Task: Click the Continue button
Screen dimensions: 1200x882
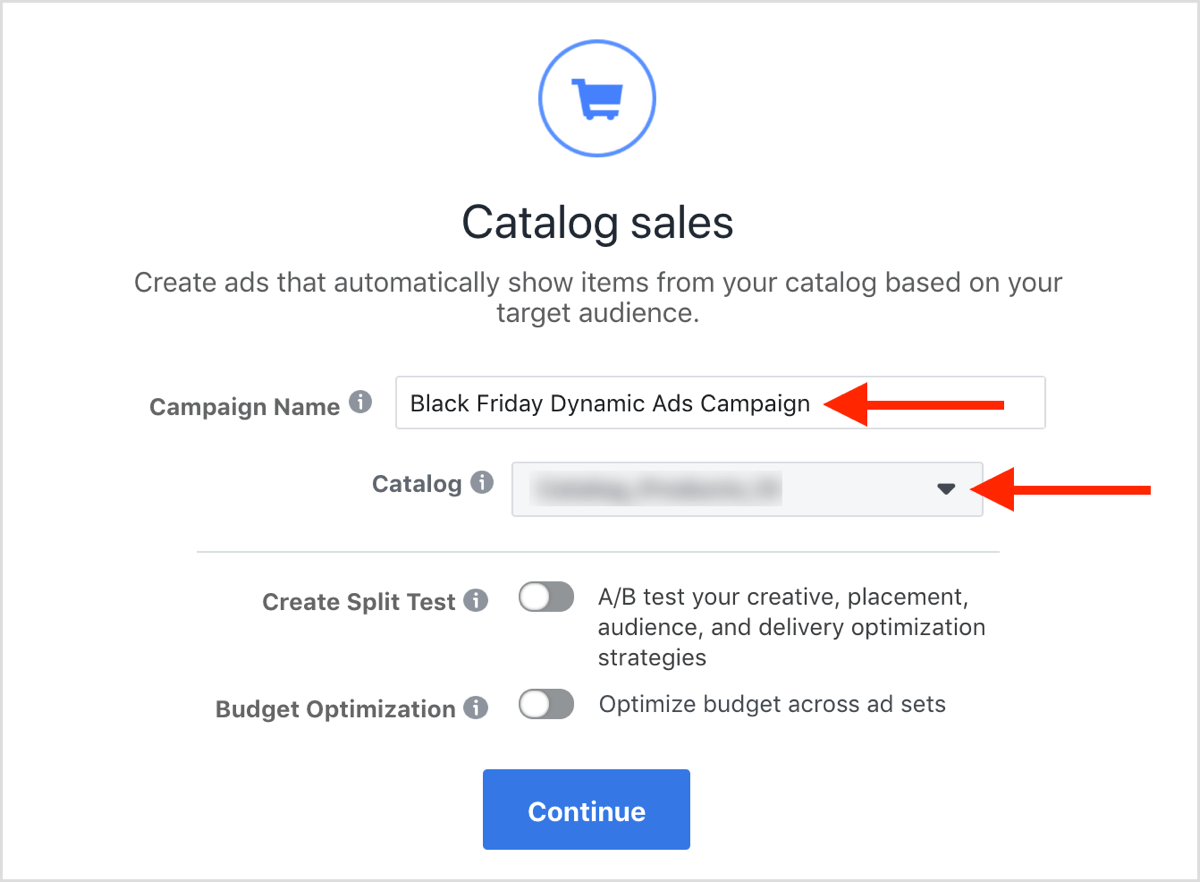Action: [x=586, y=810]
